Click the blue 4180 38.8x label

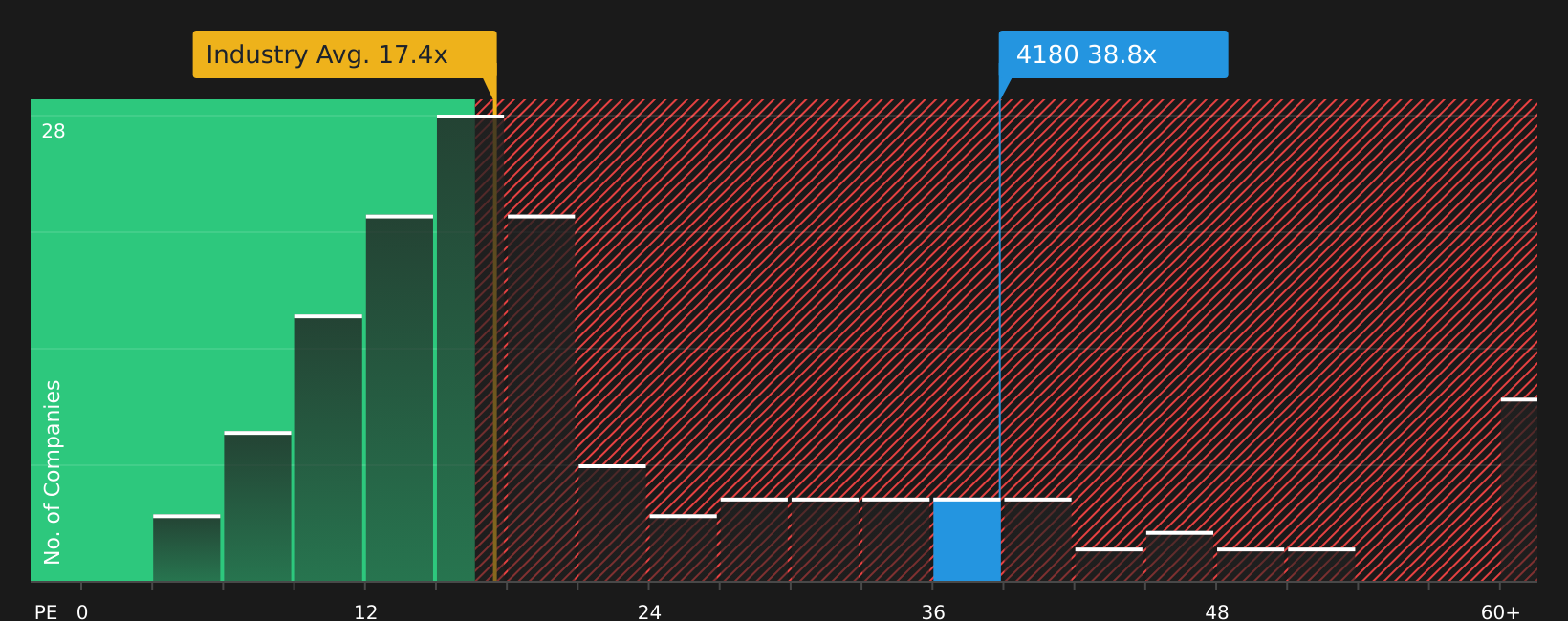(x=1113, y=54)
